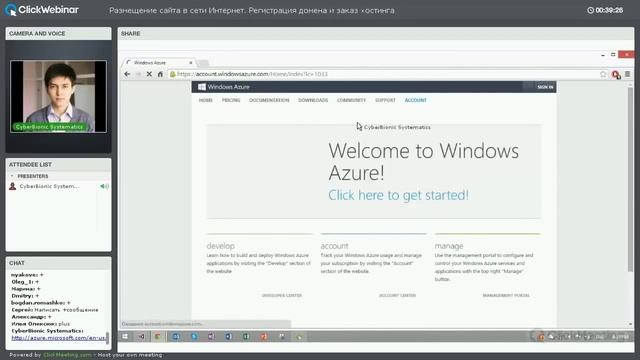Viewport: 640px width, 360px height.
Task: Click the Windows Start button in the taskbar
Action: 125,336
